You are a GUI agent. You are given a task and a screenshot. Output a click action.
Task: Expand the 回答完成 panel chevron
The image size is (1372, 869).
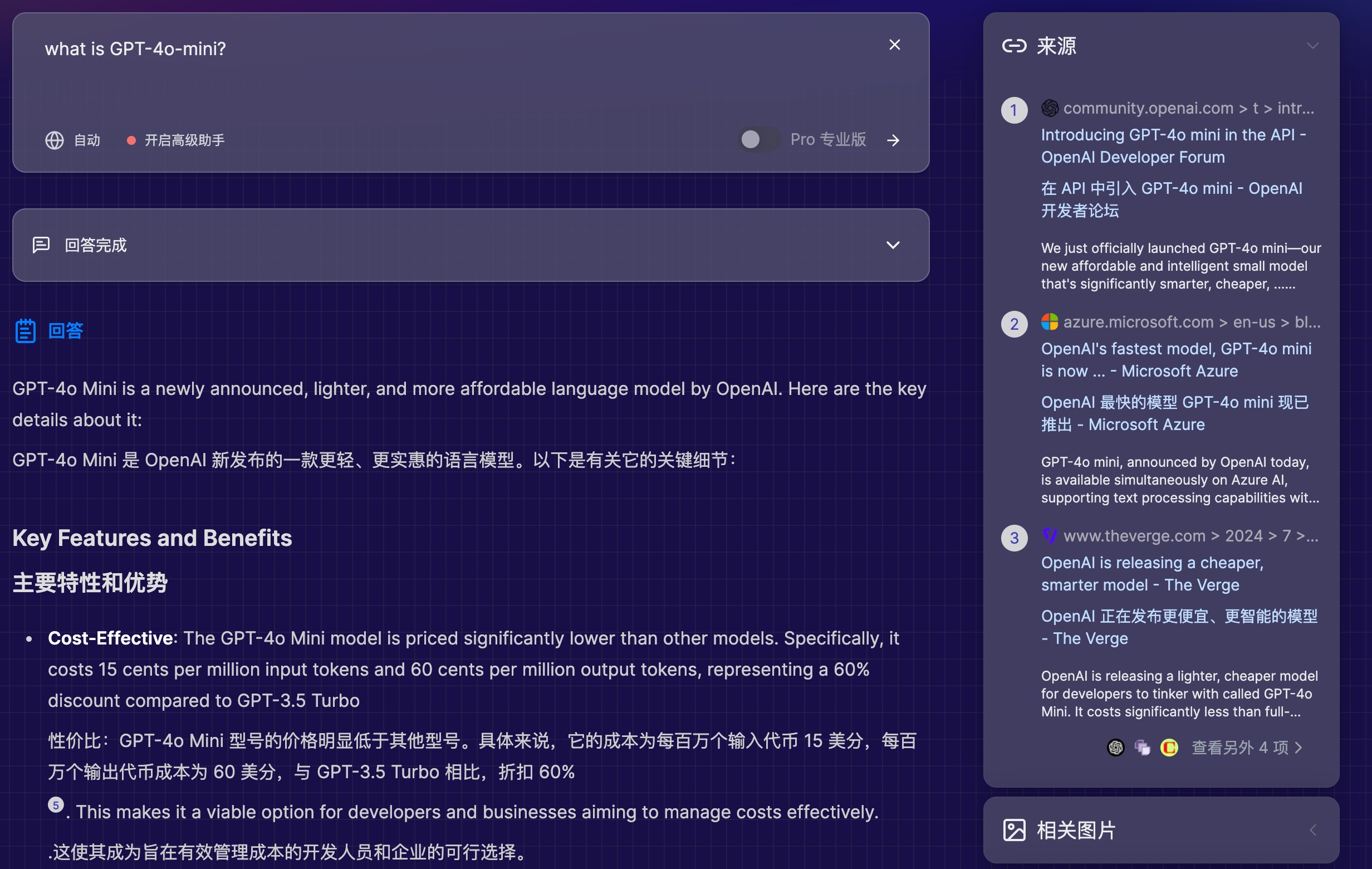pos(893,245)
